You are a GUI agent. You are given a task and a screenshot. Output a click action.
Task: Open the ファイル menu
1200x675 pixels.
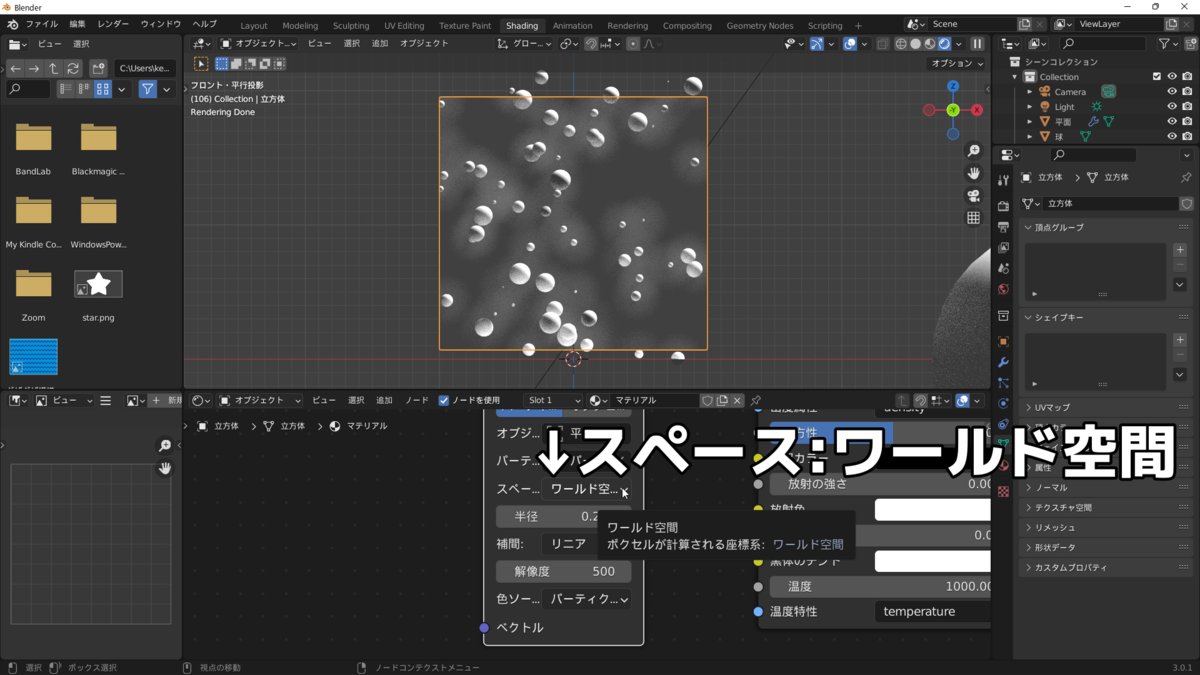pos(41,24)
